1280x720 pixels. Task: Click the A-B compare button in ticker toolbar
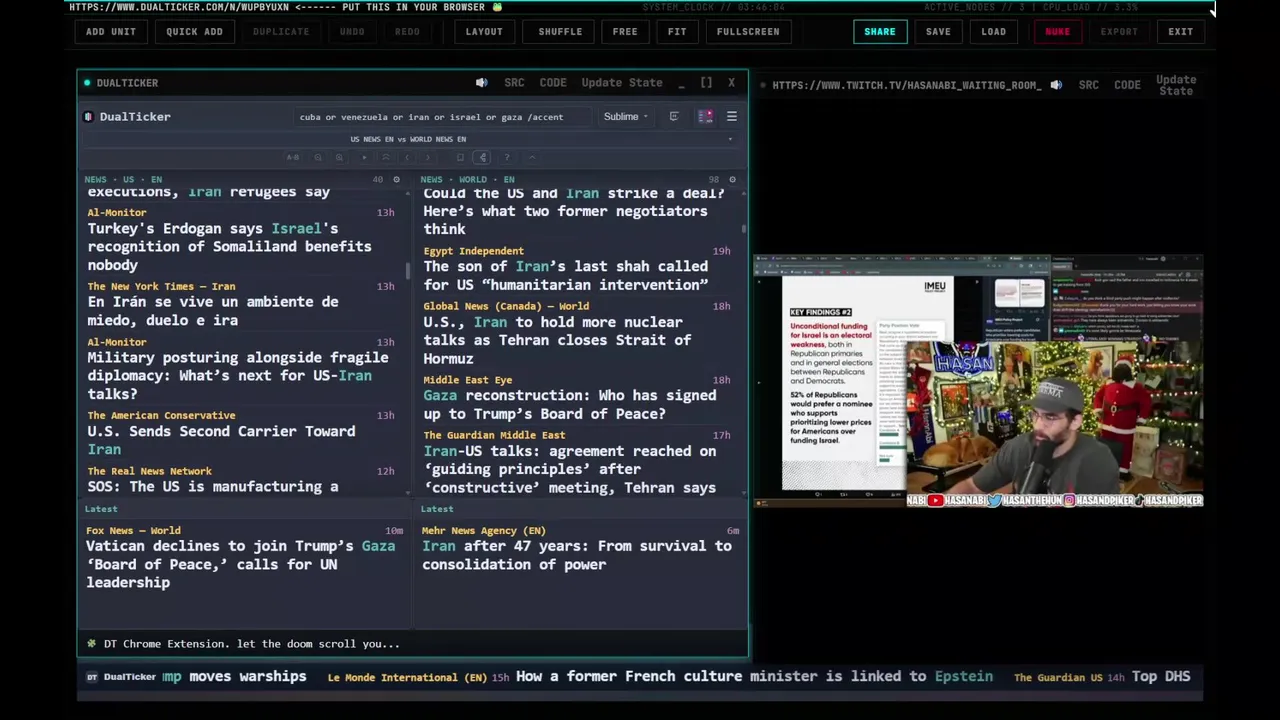pyautogui.click(x=293, y=157)
